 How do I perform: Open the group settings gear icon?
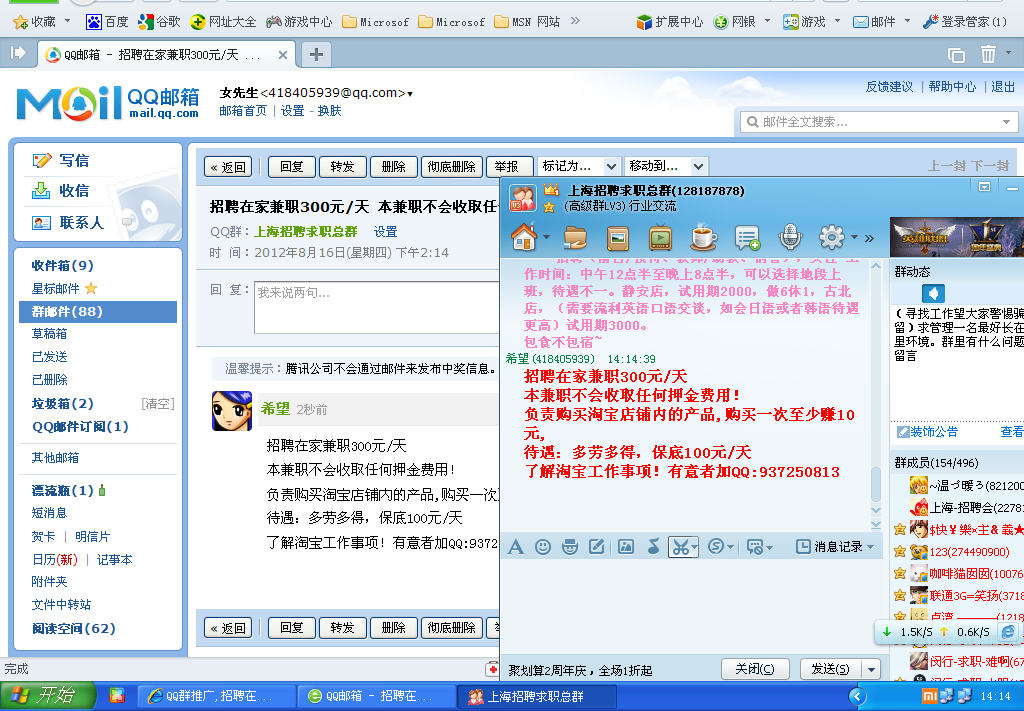pos(831,238)
